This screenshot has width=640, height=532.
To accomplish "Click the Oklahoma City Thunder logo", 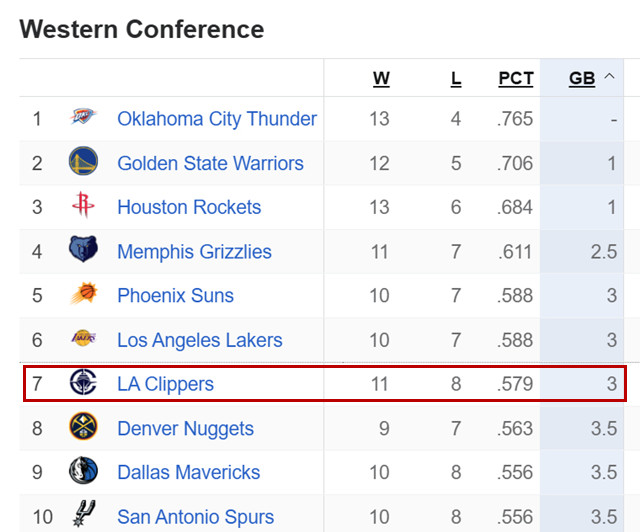I will click(x=83, y=117).
